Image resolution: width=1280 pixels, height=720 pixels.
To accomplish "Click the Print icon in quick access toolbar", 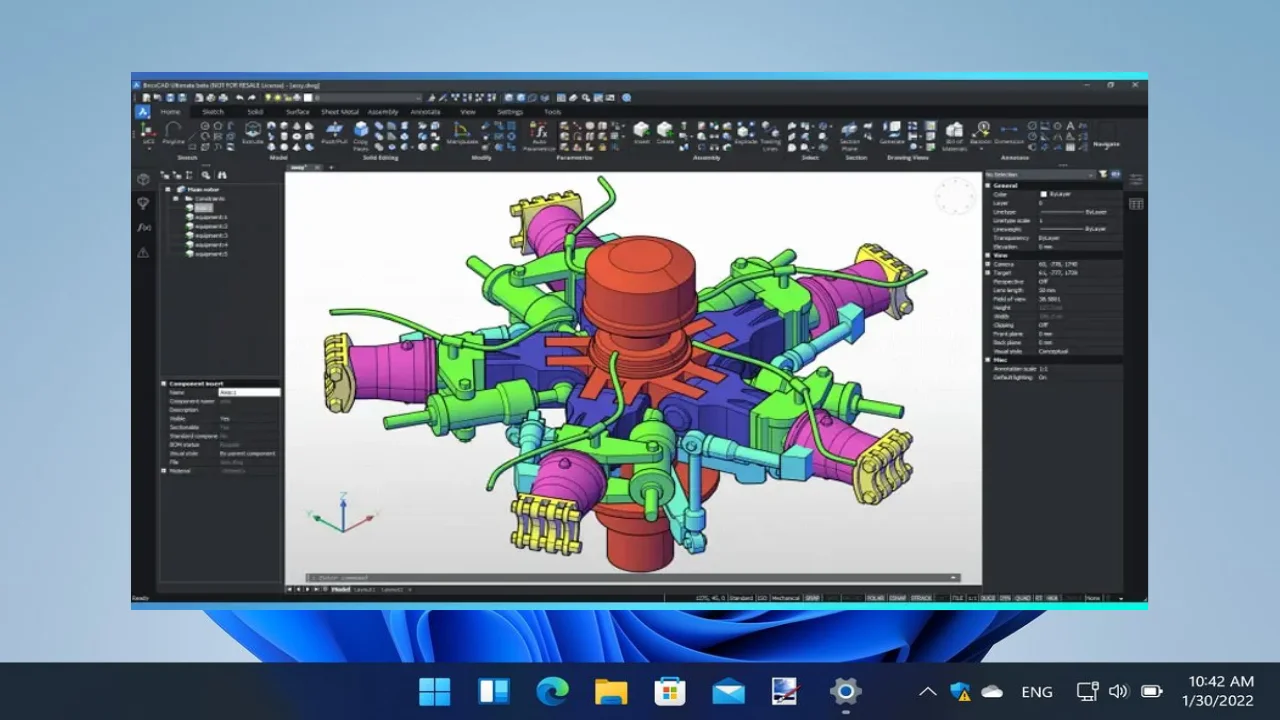I will pyautogui.click(x=223, y=97).
